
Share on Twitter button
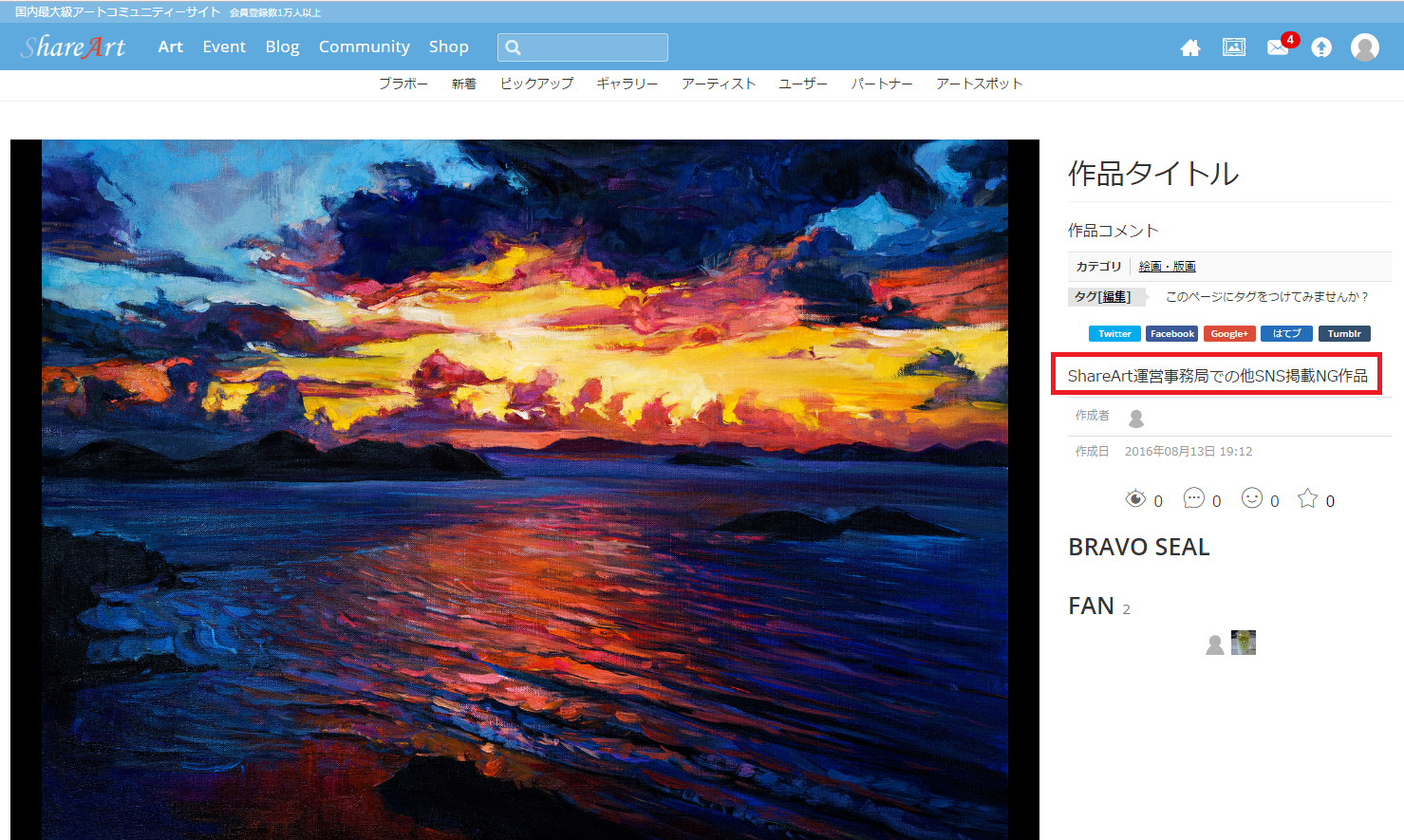point(1114,334)
